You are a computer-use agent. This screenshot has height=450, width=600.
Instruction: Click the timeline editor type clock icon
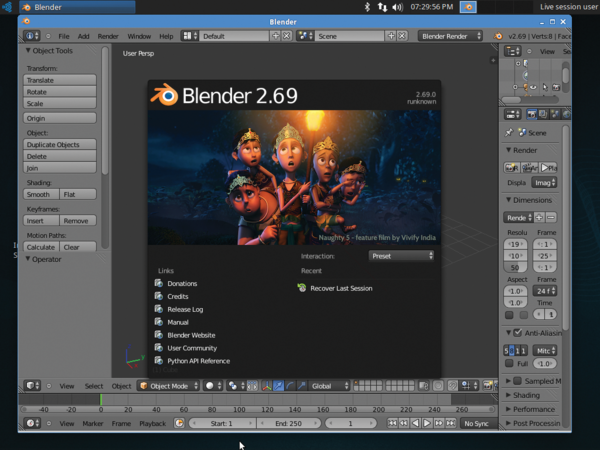coord(32,423)
